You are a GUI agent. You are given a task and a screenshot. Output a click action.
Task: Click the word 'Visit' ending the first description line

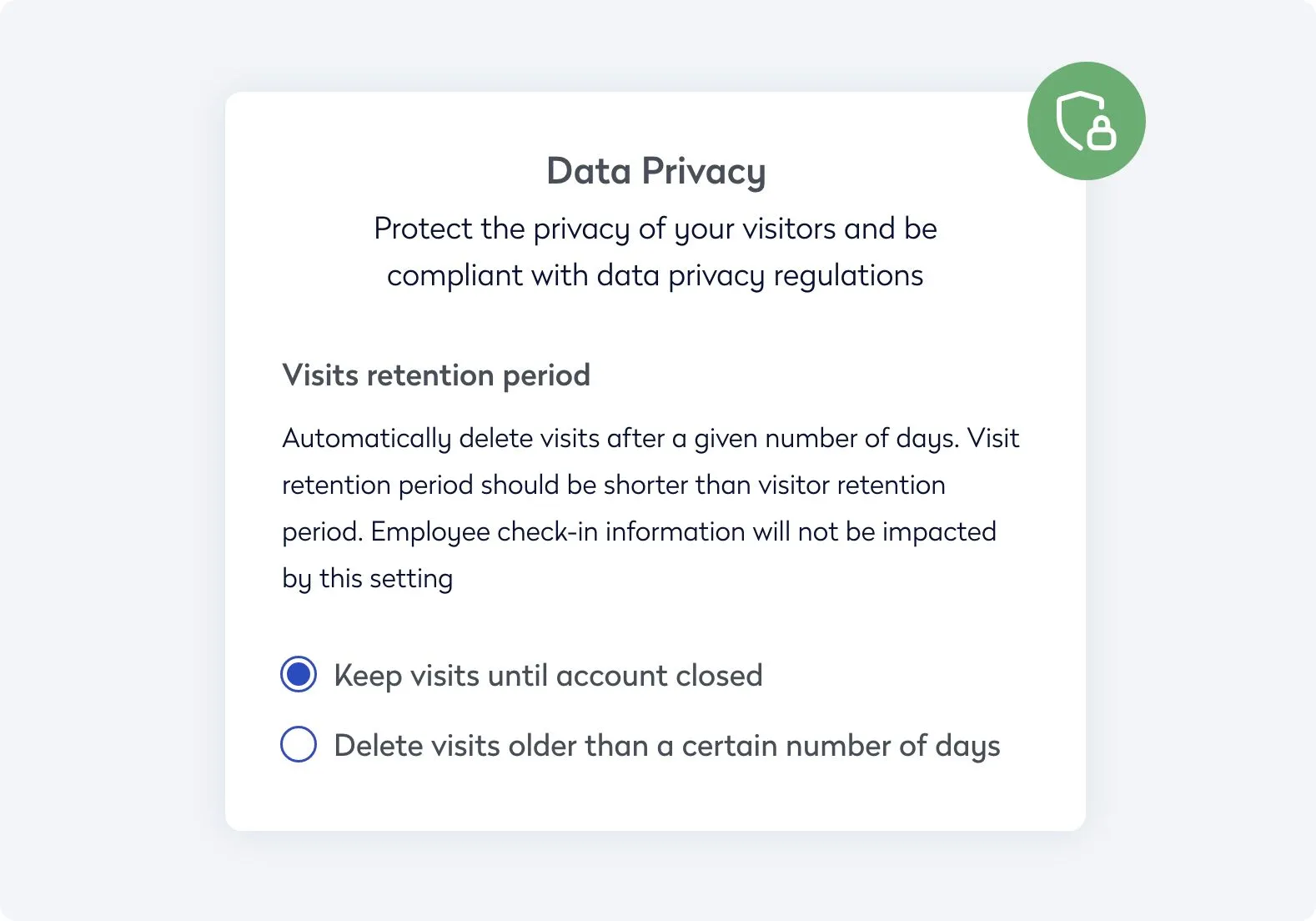992,438
